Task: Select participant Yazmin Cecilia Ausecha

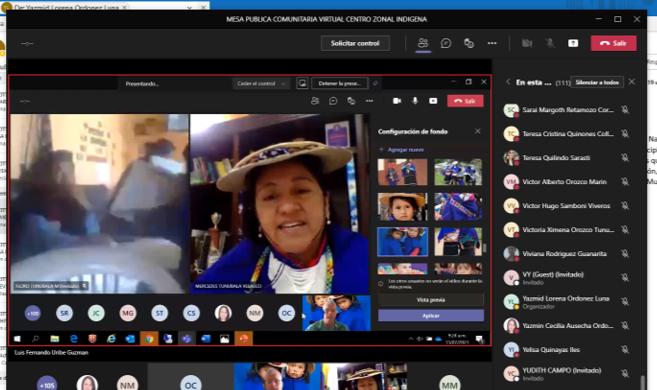Action: (568, 325)
